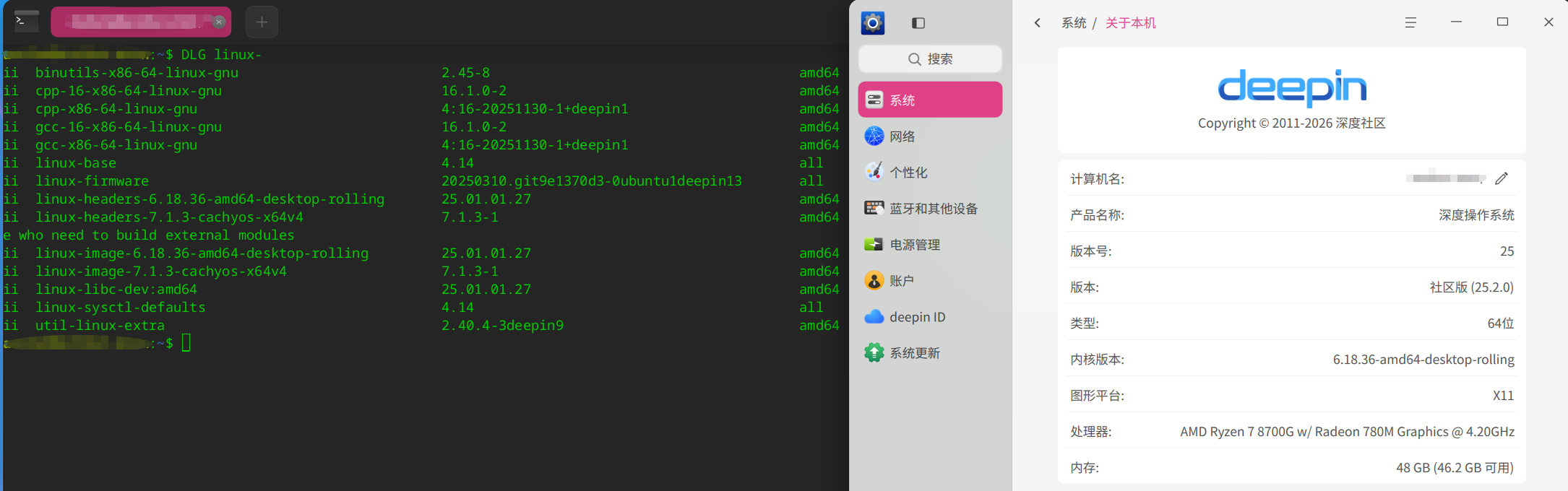Click the 系统更新 arrow icon
Screen dimensions: 1568x491
(874, 352)
